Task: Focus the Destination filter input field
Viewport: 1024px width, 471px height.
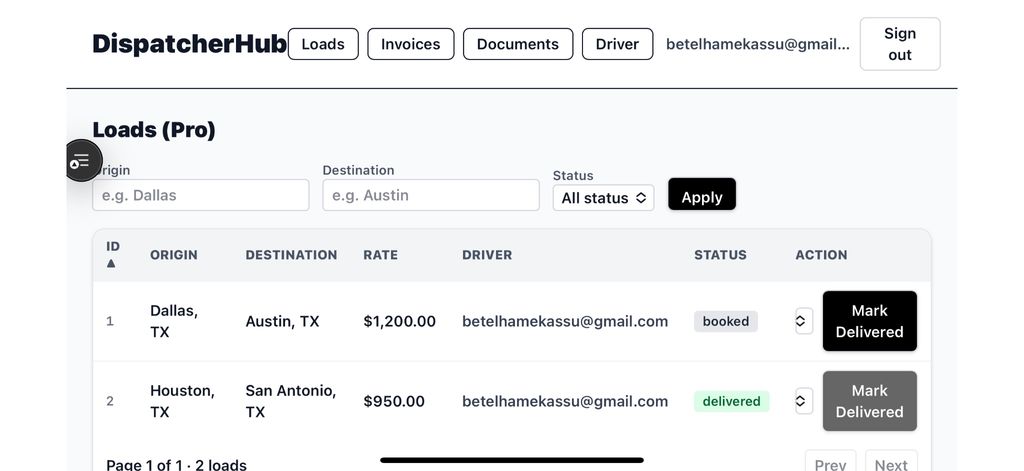Action: point(430,195)
